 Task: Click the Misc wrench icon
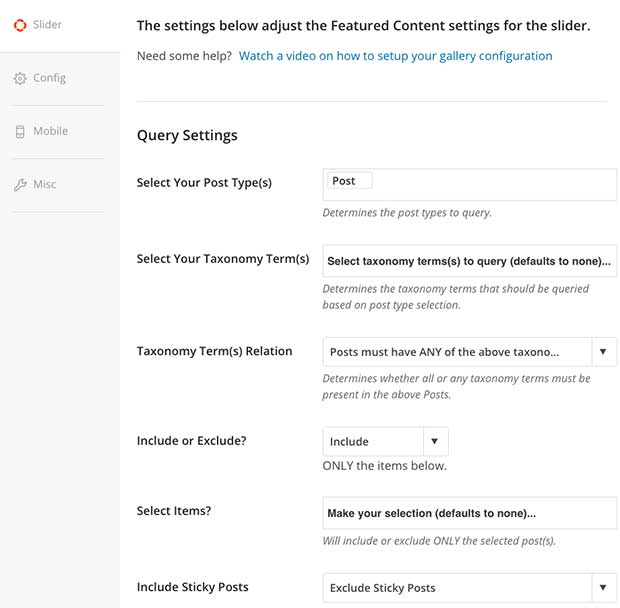(x=20, y=185)
